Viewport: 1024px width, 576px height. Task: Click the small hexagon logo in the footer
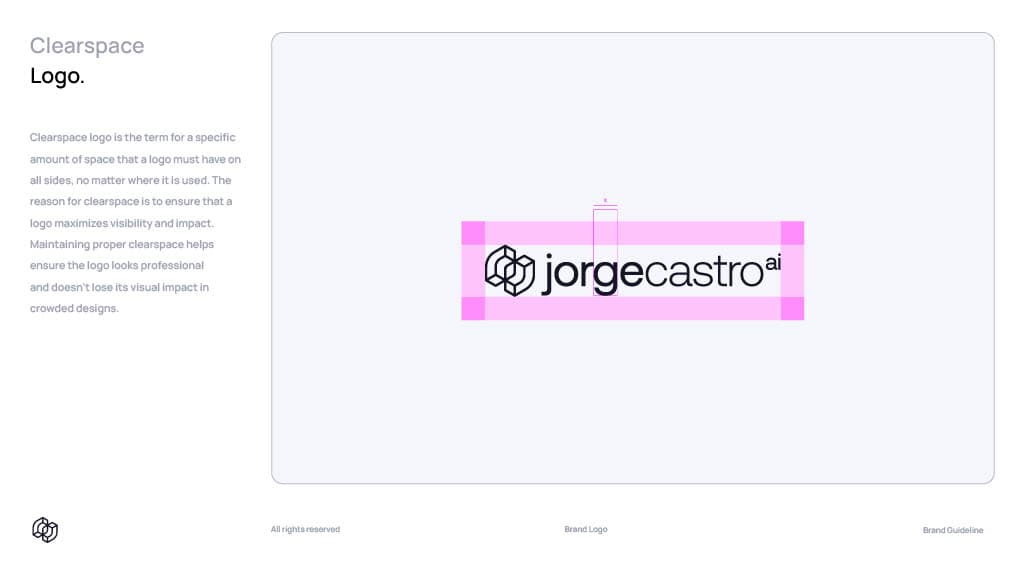pyautogui.click(x=45, y=530)
